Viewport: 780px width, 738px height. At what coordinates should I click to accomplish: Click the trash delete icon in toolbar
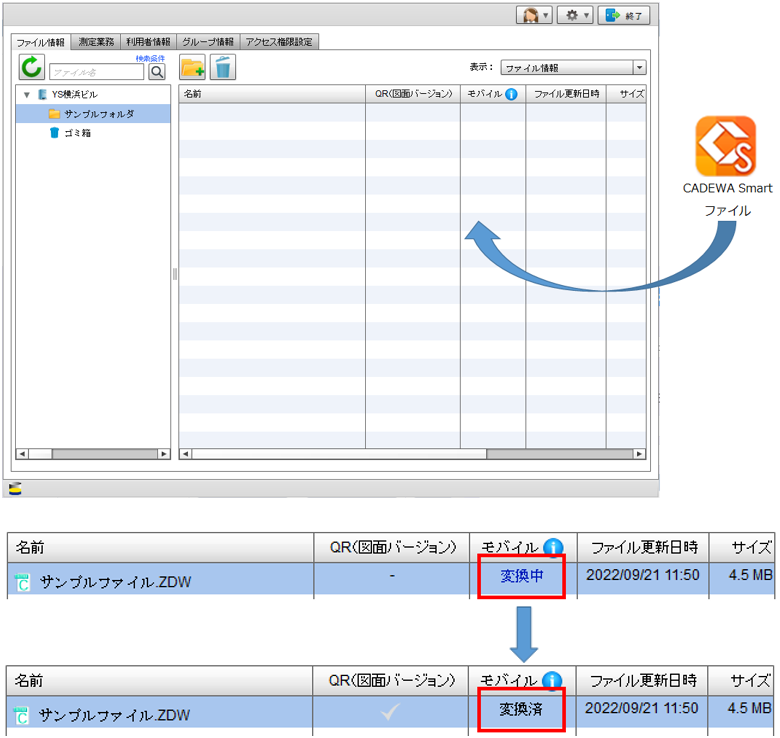[223, 67]
